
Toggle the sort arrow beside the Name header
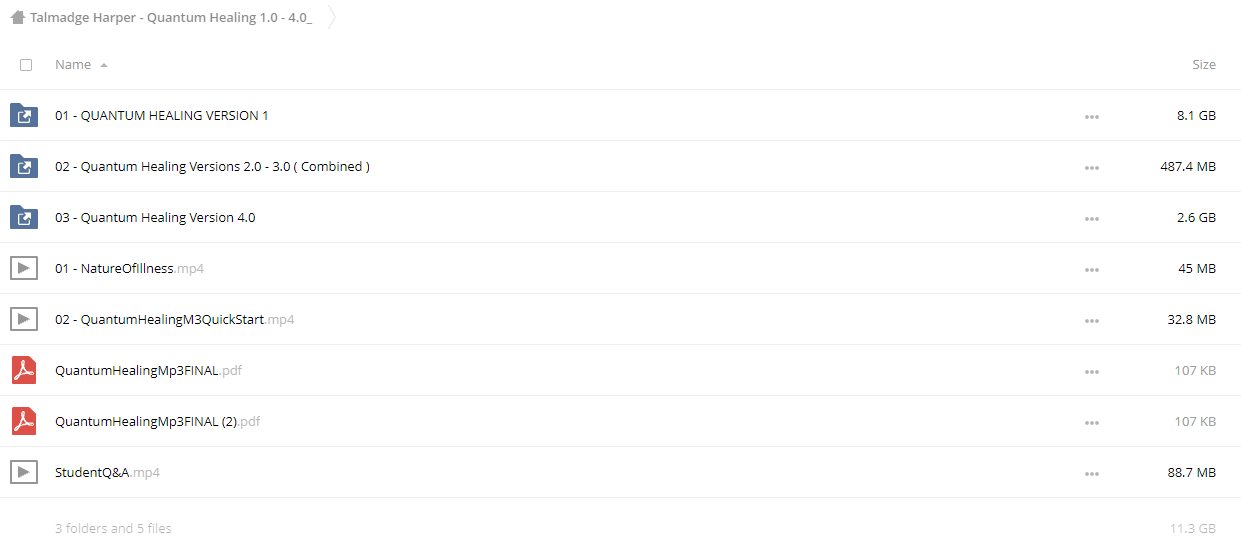(104, 65)
